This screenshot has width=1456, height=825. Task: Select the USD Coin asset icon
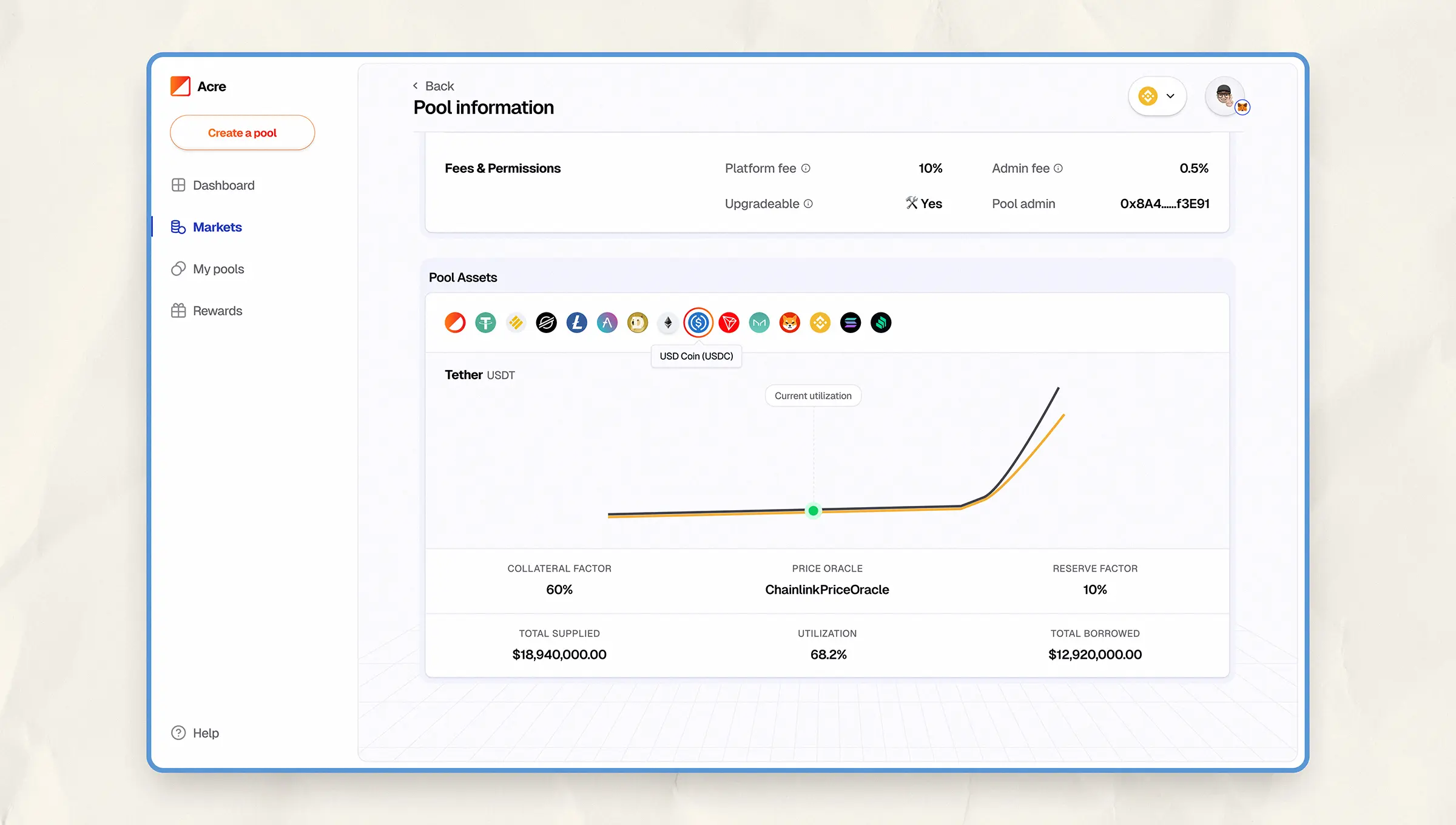(x=698, y=323)
